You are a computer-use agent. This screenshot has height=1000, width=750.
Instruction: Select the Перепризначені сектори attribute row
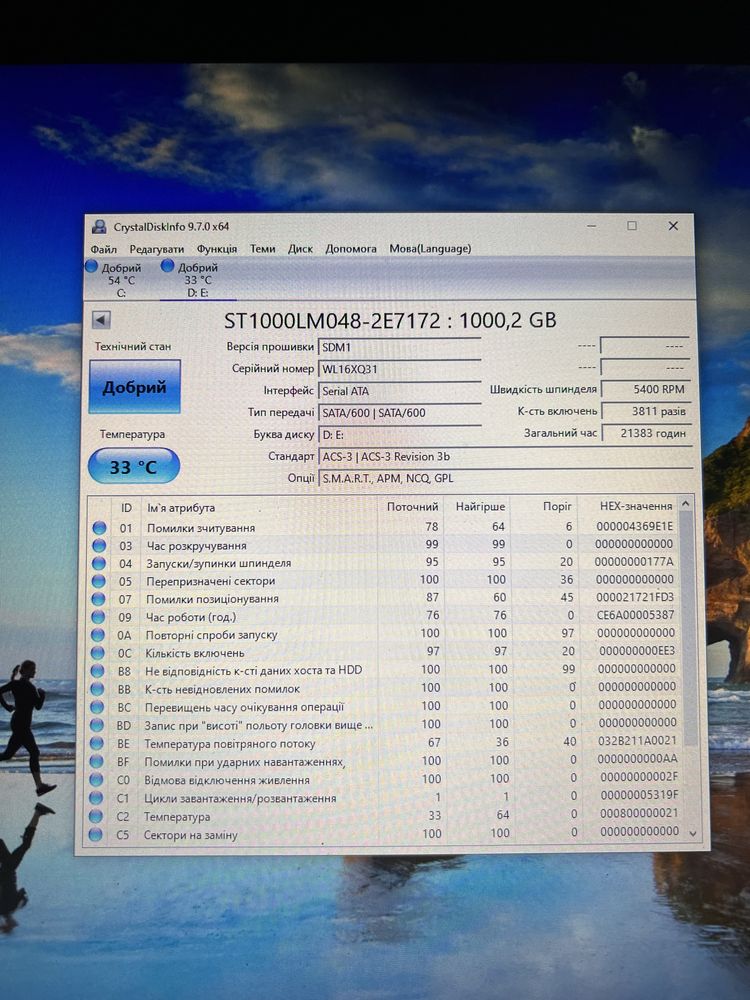tap(385, 581)
